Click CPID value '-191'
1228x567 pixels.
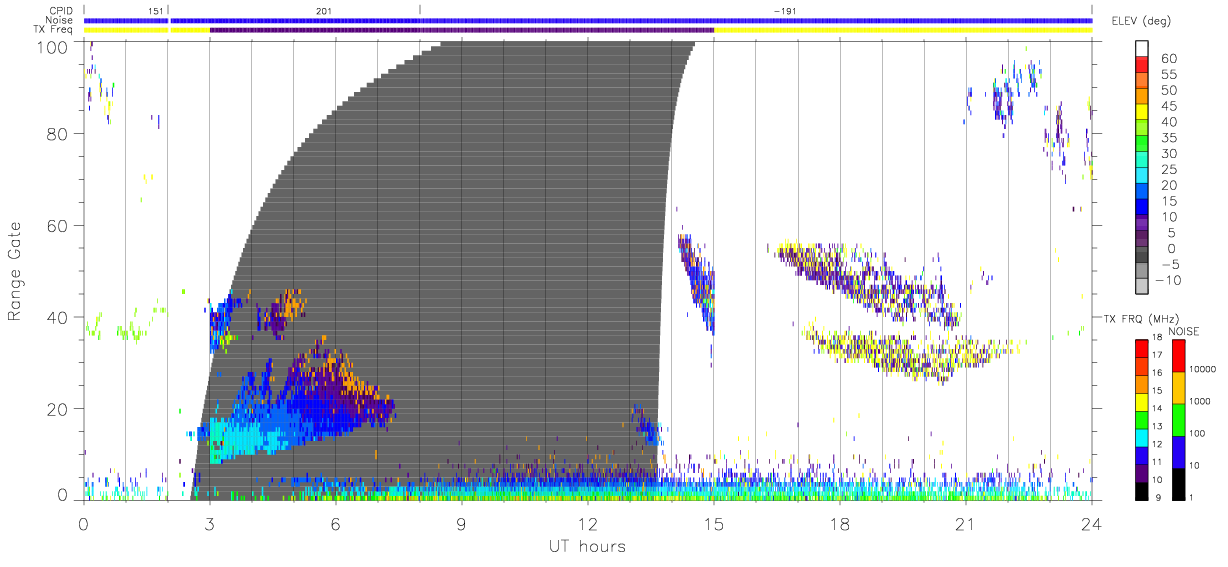click(x=785, y=10)
